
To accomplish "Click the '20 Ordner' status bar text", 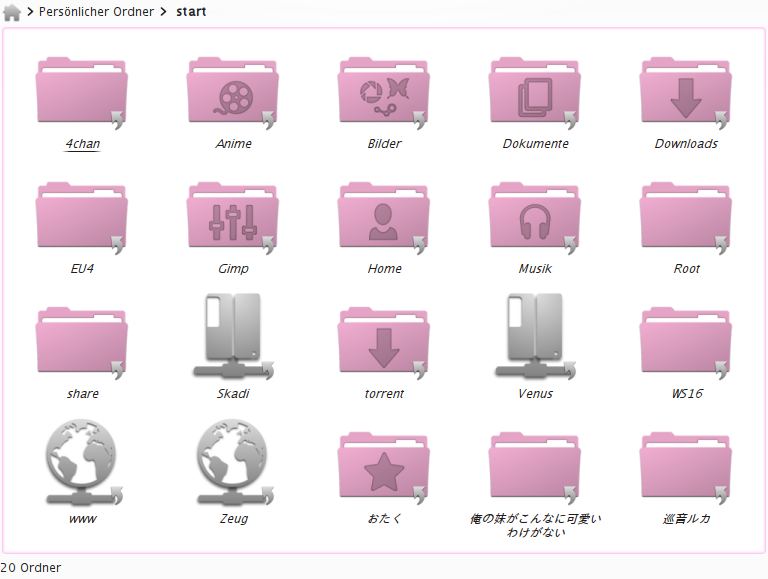I will pyautogui.click(x=30, y=567).
